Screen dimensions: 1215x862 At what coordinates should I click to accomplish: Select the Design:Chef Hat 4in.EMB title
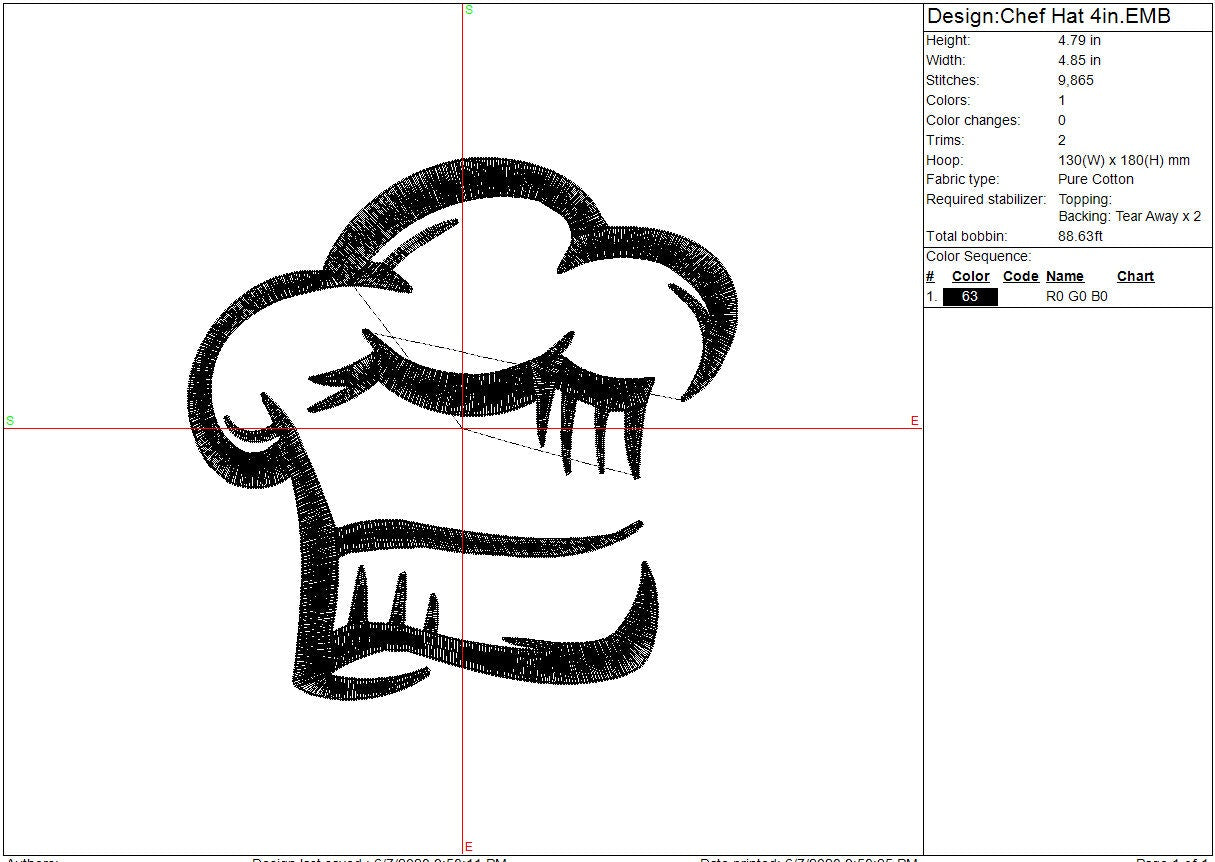(x=1048, y=17)
